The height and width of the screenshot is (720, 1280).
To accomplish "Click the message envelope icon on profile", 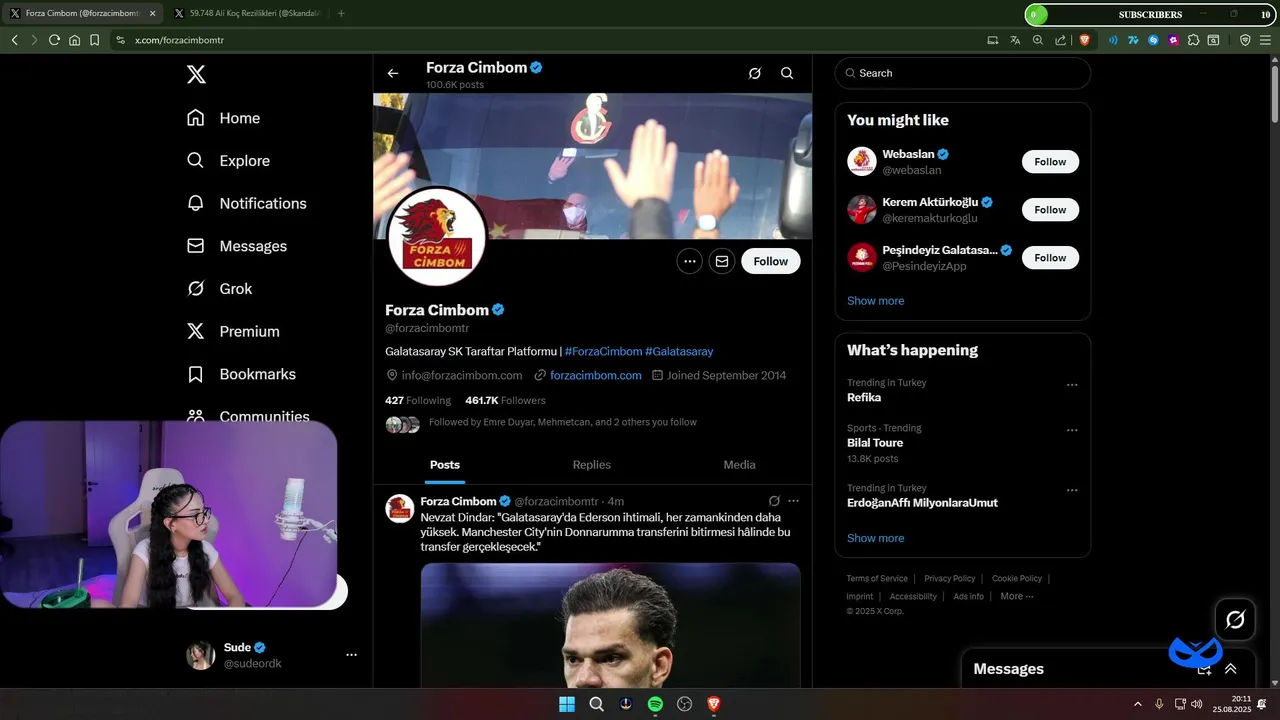I will 721,261.
